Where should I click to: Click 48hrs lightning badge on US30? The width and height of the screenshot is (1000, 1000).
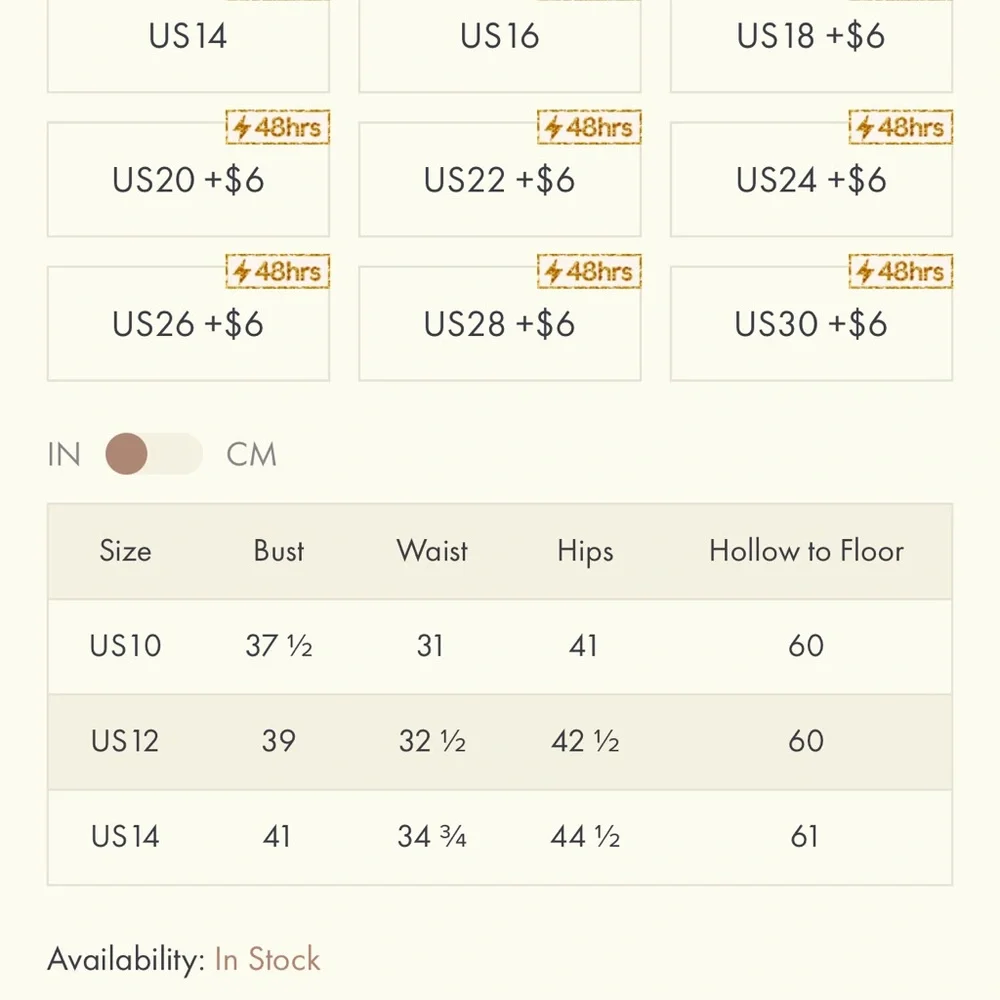click(901, 272)
